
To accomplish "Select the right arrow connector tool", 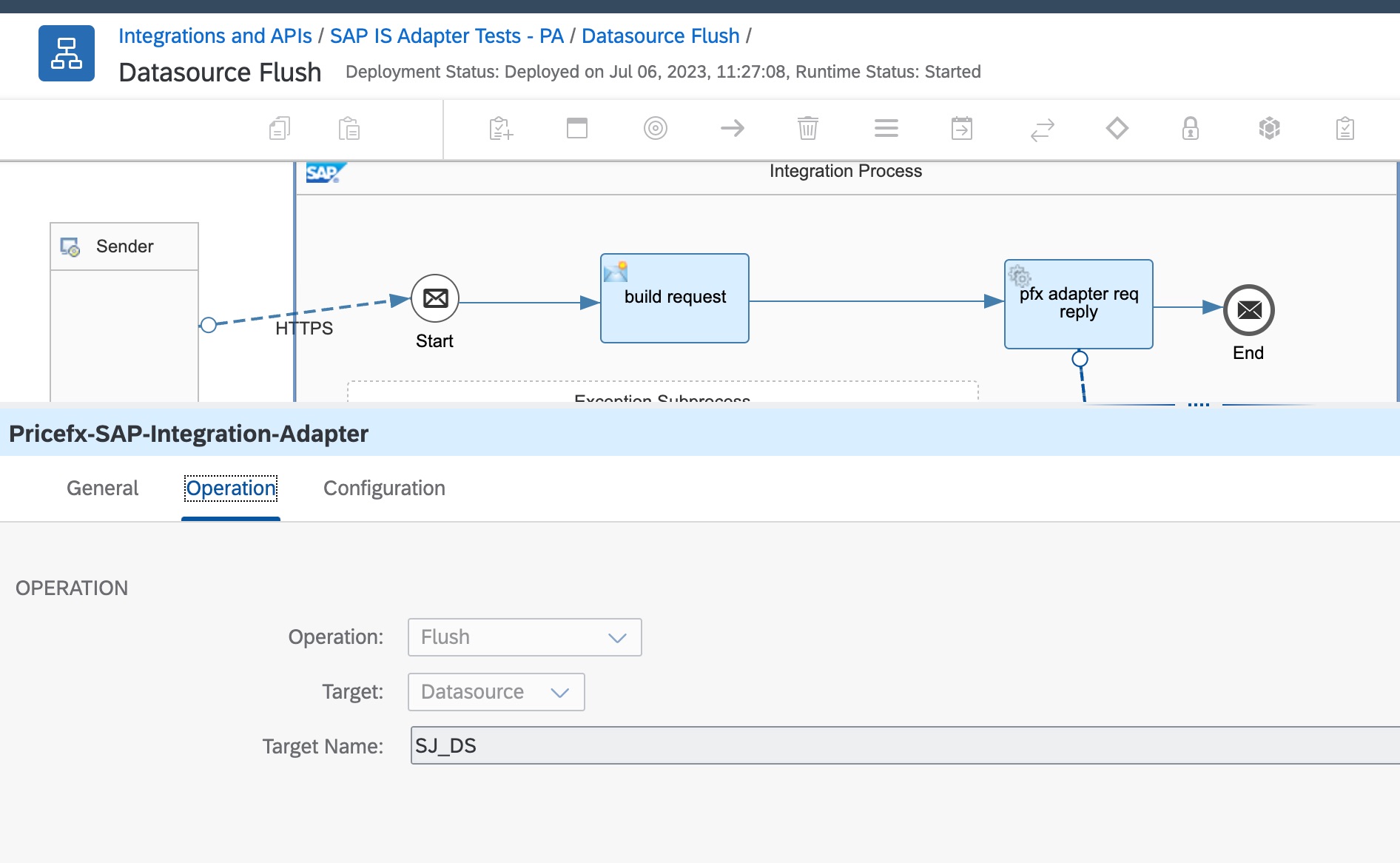I will 732,128.
